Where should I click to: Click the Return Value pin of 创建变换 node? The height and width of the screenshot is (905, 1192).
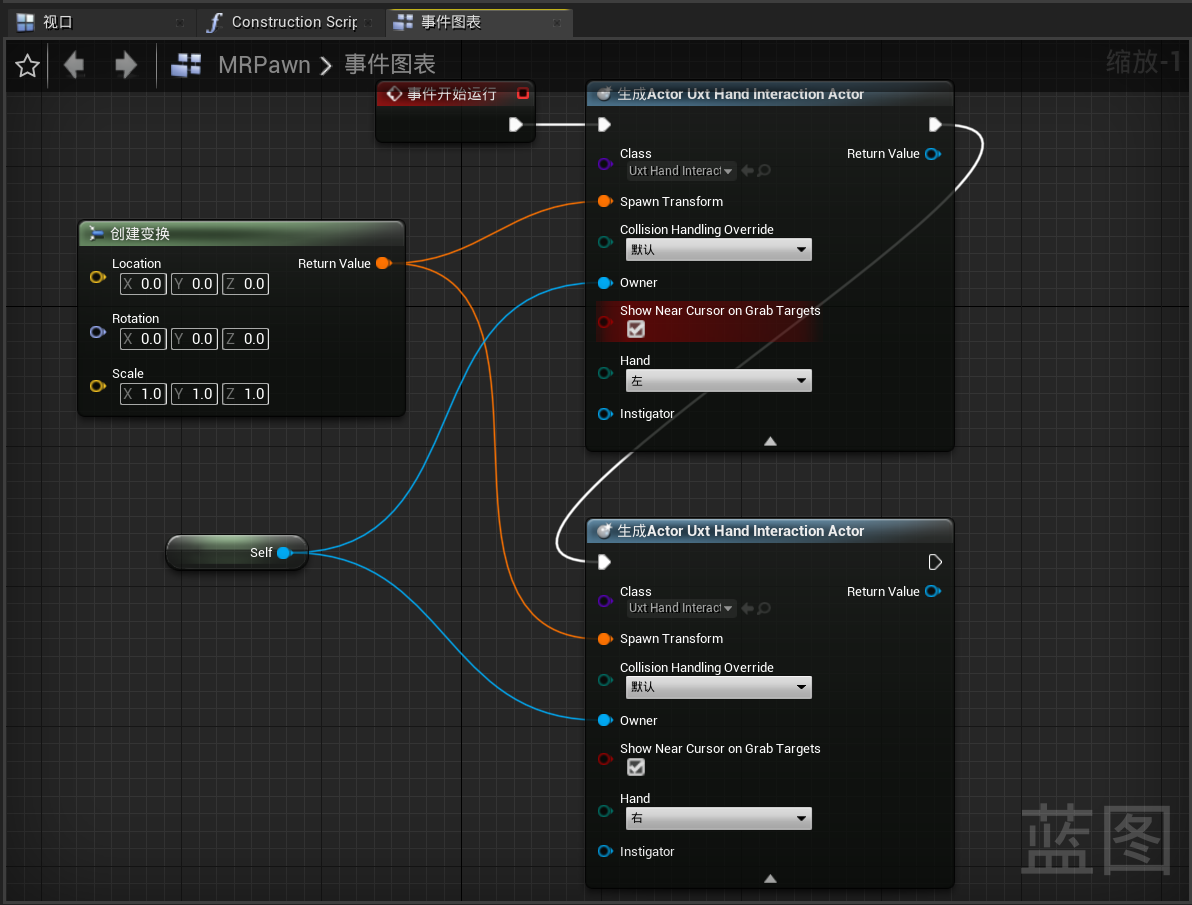pos(383,263)
